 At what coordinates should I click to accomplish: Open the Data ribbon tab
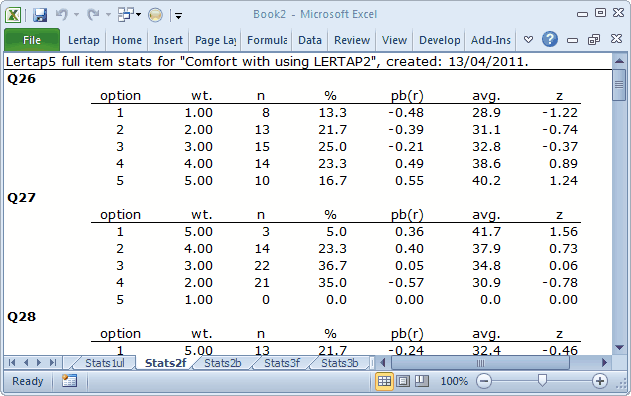pyautogui.click(x=310, y=40)
